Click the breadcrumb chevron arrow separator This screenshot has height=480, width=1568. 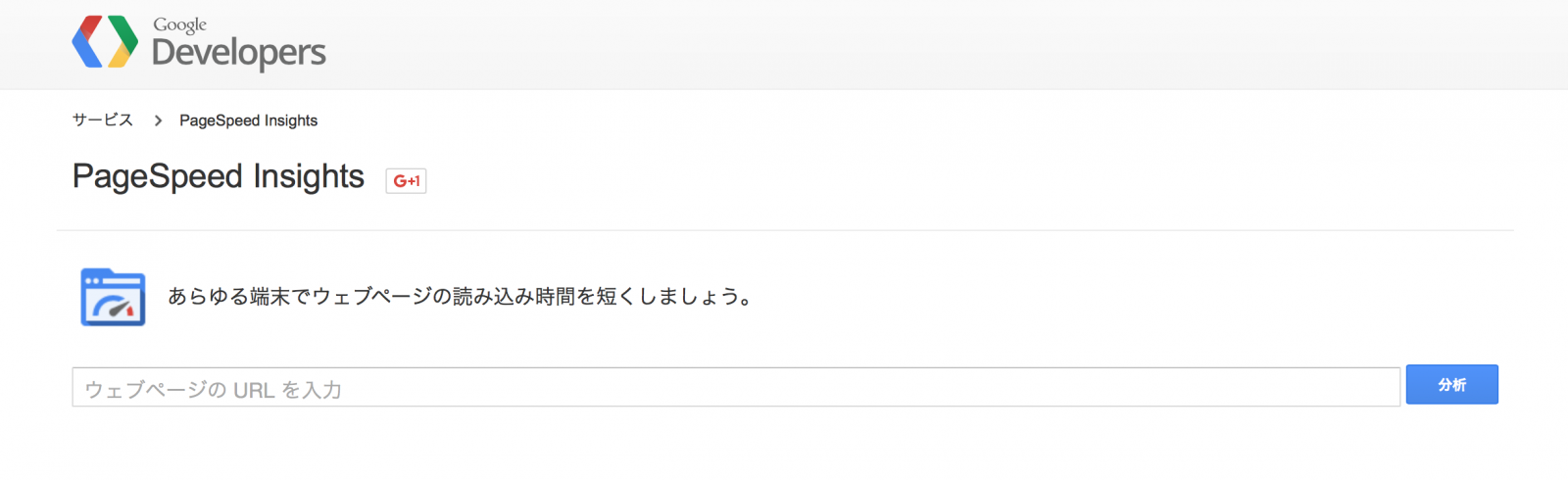pyautogui.click(x=158, y=120)
